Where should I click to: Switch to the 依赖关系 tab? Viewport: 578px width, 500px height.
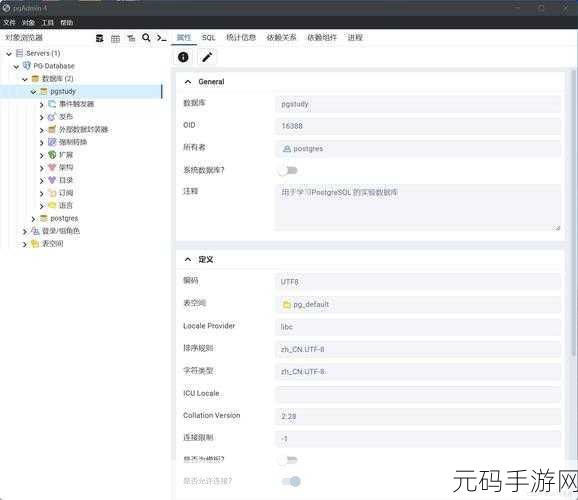click(x=281, y=37)
